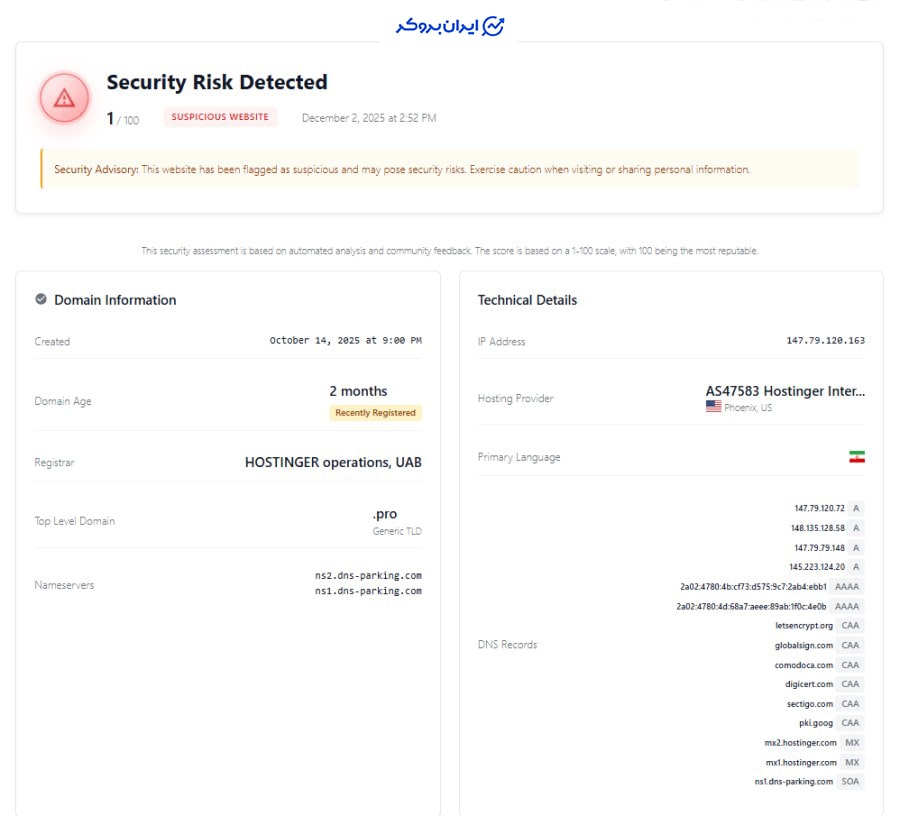Screen dimensions: 900x816
Task: Click the AS47583 Hostinger hosting provider name
Action: [785, 391]
